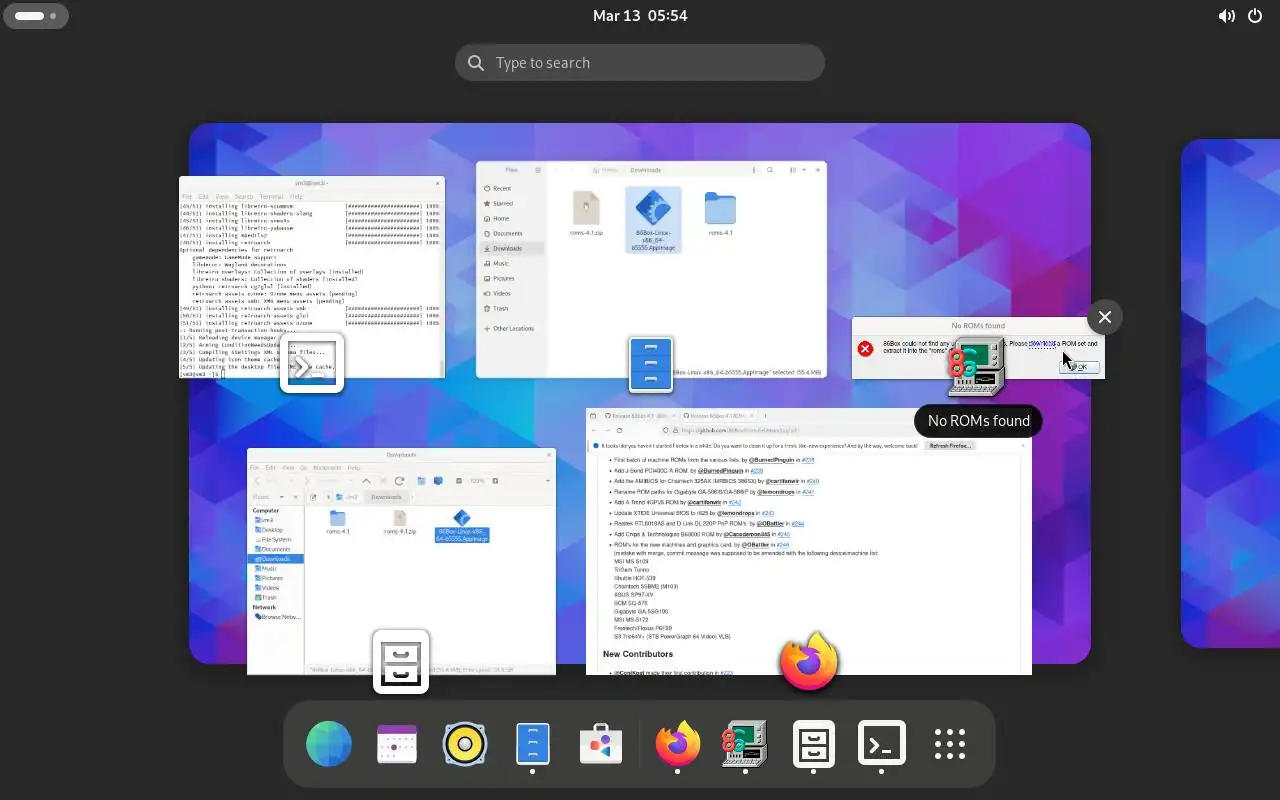Switch to the adjacent workspace on the right
Viewport: 1280px width, 800px height.
[x=1231, y=393]
